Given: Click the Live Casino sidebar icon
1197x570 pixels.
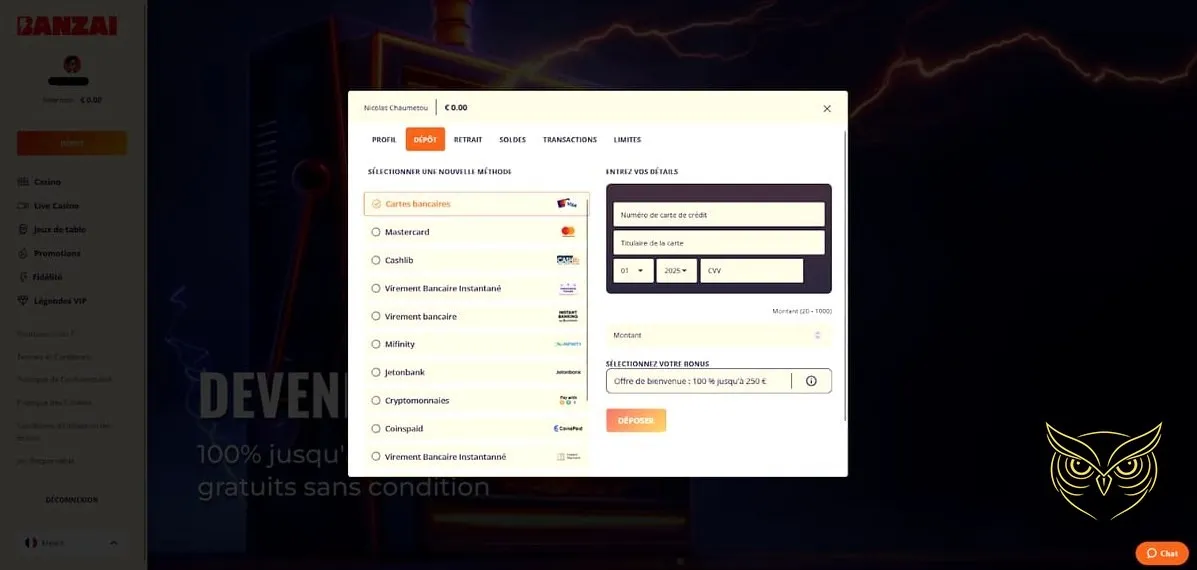Looking at the screenshot, I should click(x=23, y=206).
